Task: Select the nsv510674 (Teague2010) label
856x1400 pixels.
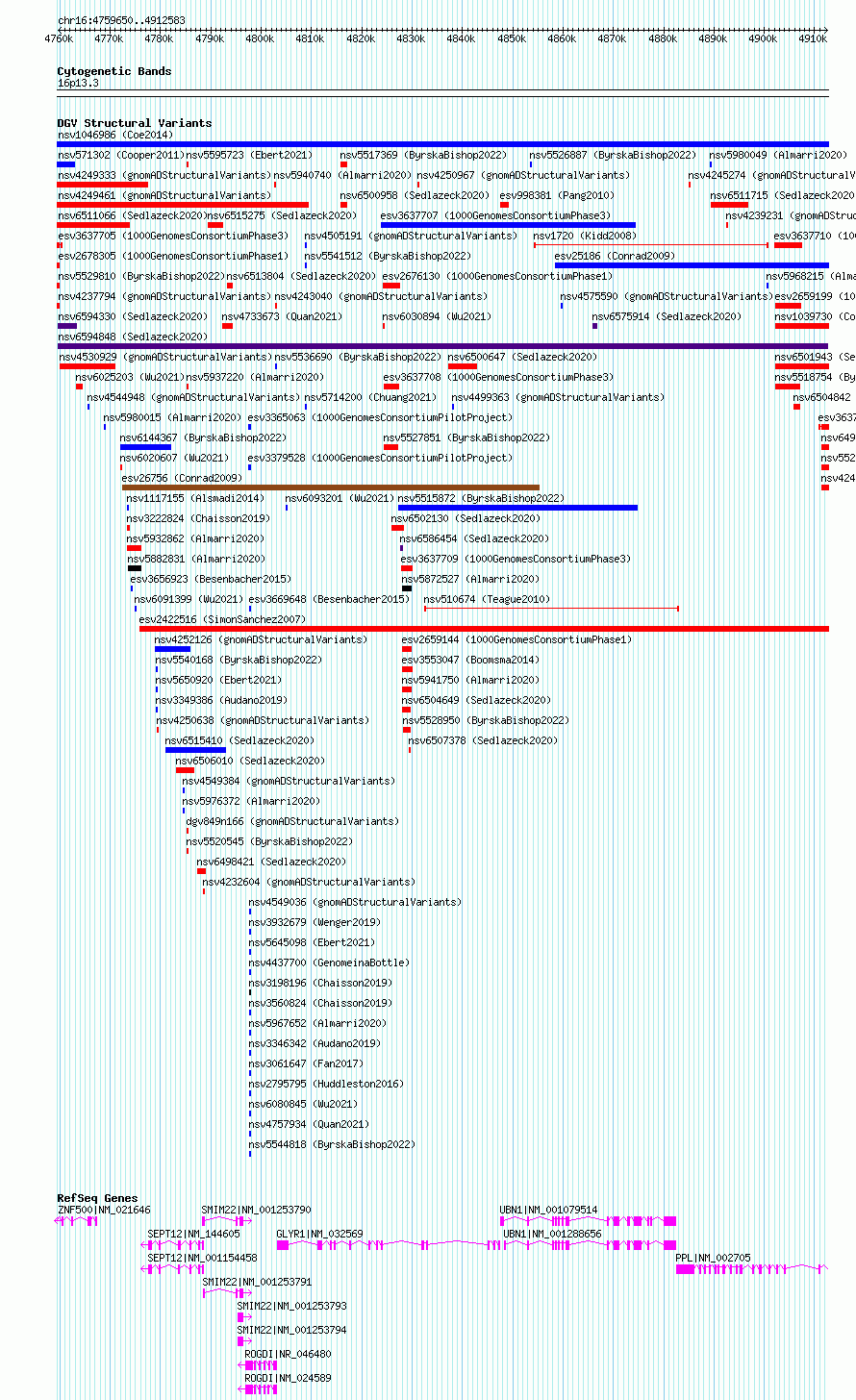Action: 487,600
